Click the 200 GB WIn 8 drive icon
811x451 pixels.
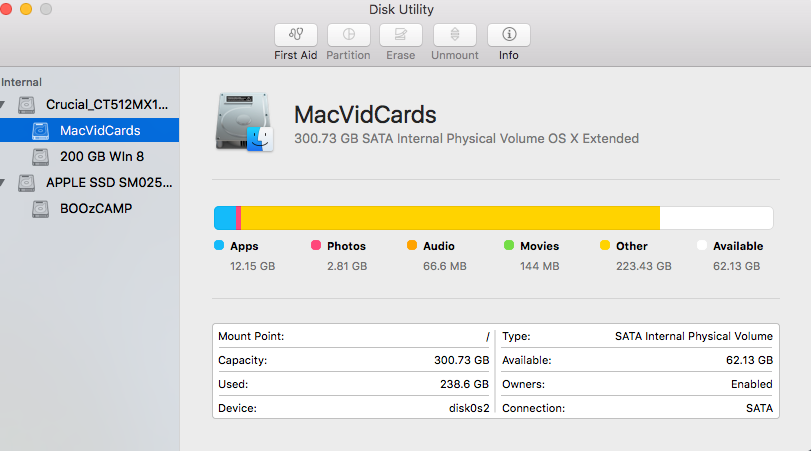(x=40, y=157)
